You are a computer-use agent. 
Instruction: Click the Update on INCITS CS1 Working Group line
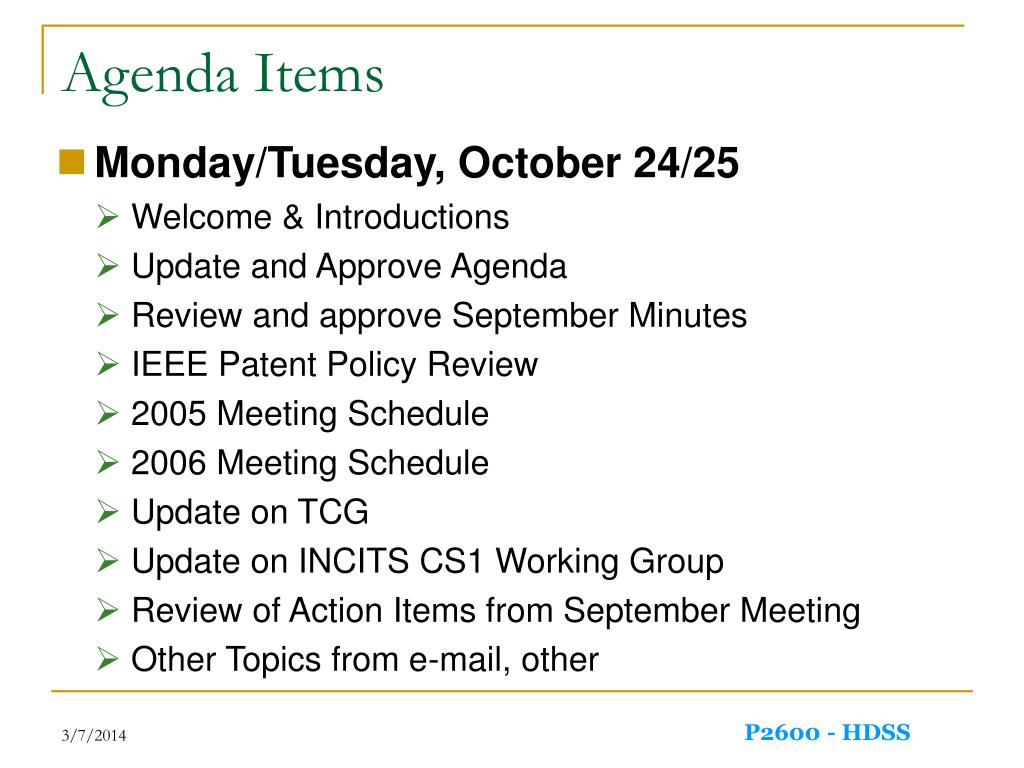(x=428, y=562)
